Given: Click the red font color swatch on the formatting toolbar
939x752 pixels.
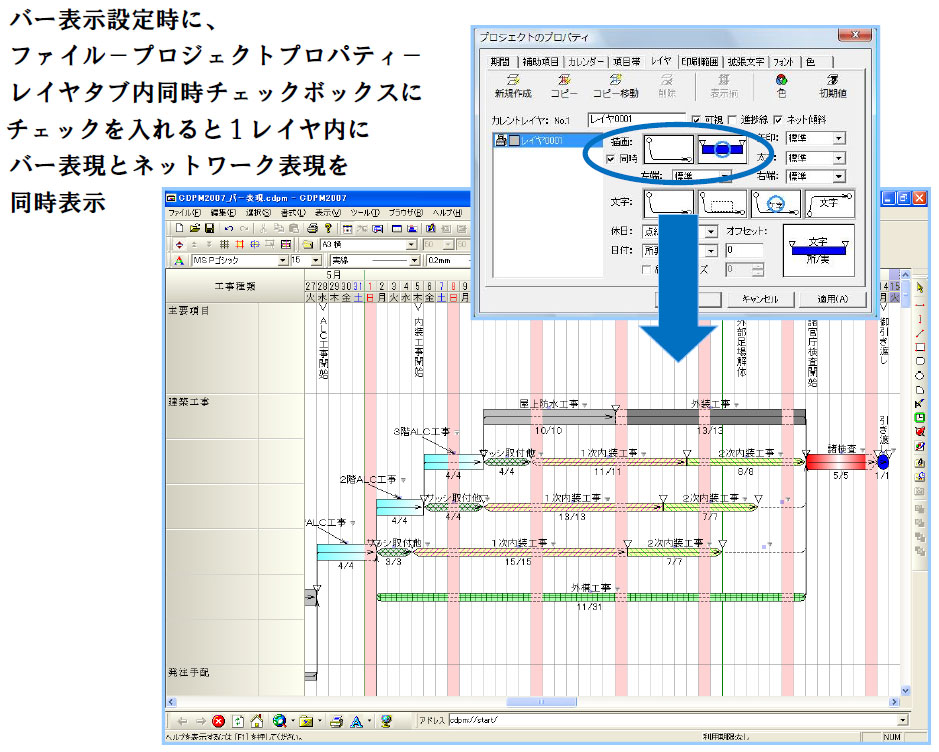Looking at the screenshot, I should pyautogui.click(x=178, y=258).
